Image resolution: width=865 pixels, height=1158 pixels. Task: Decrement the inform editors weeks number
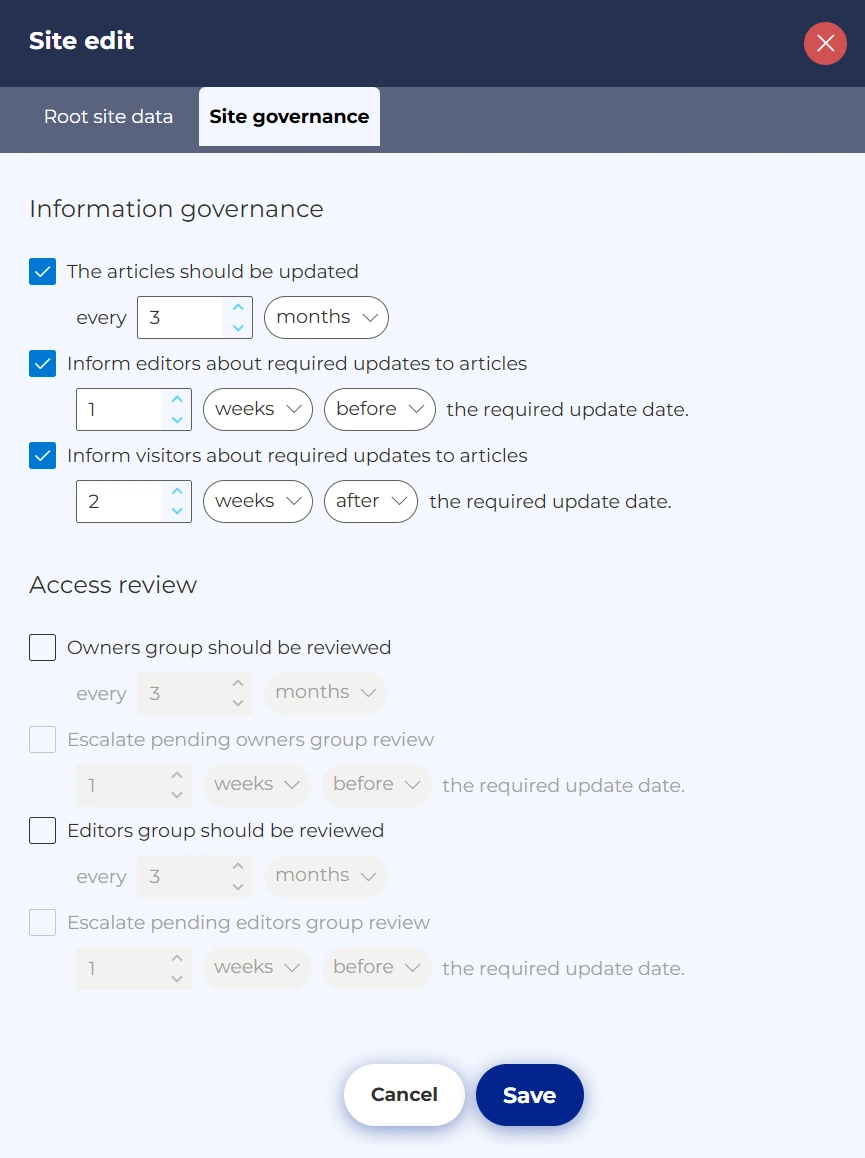click(177, 420)
